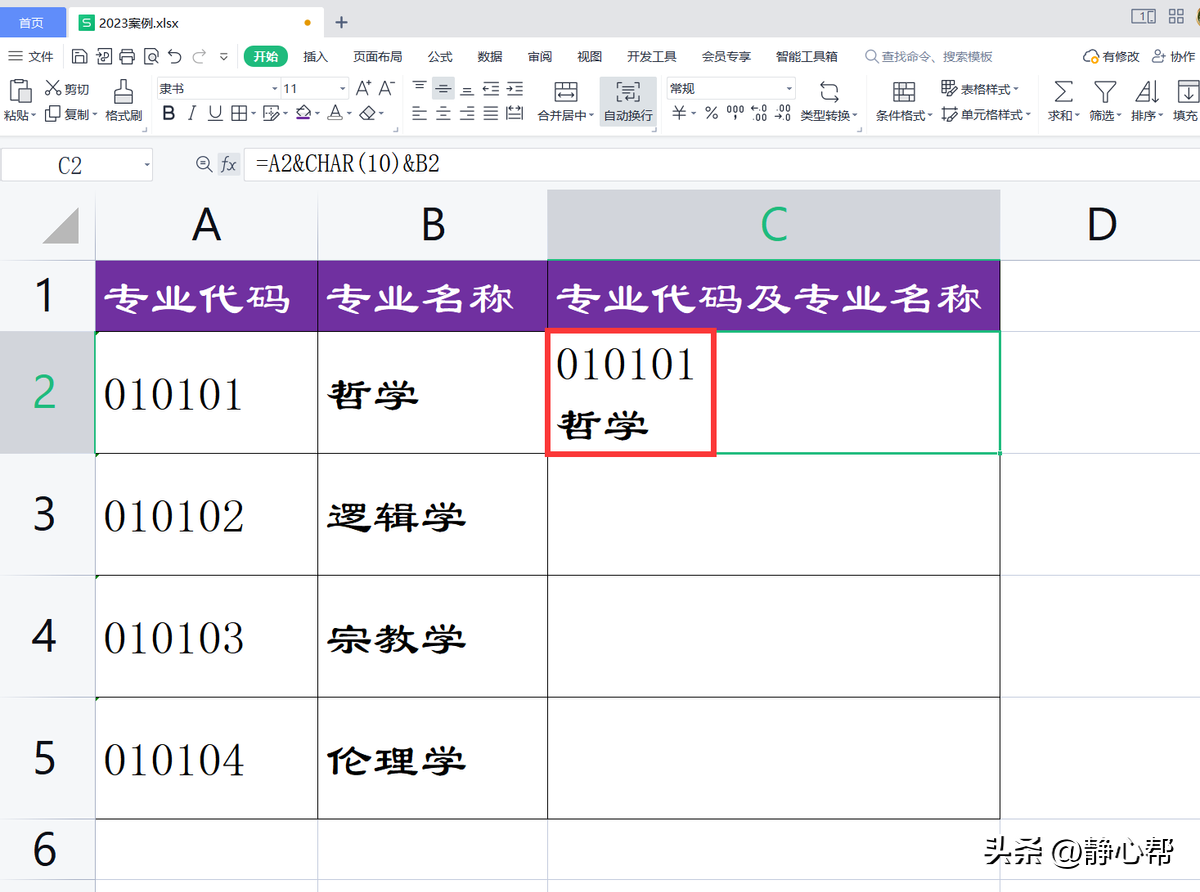Click the fill color bucket
The width and height of the screenshot is (1200, 892).
click(x=303, y=114)
